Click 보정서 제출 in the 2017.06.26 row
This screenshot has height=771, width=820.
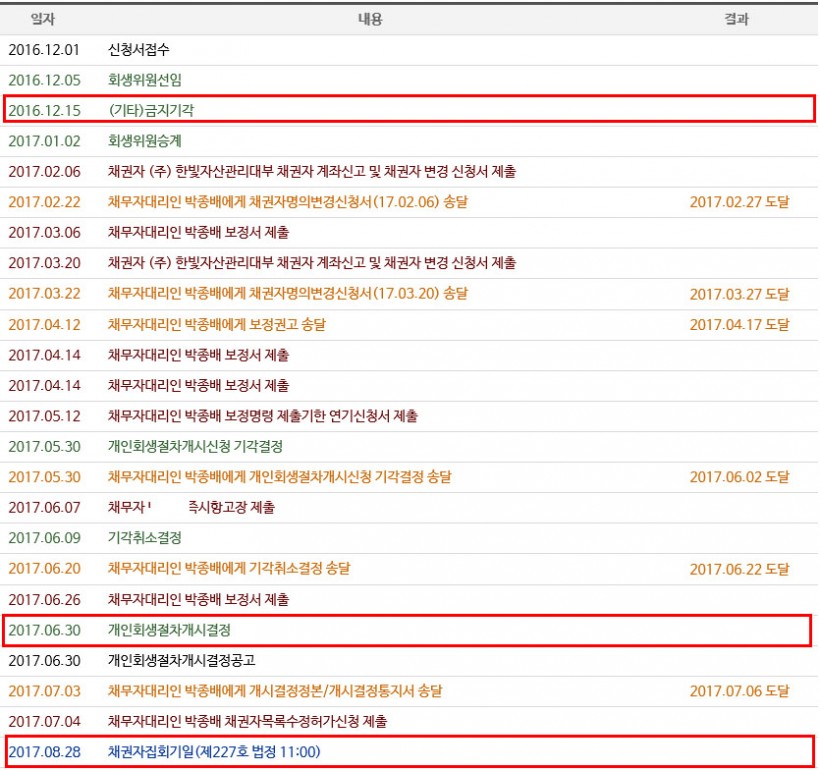(x=256, y=599)
